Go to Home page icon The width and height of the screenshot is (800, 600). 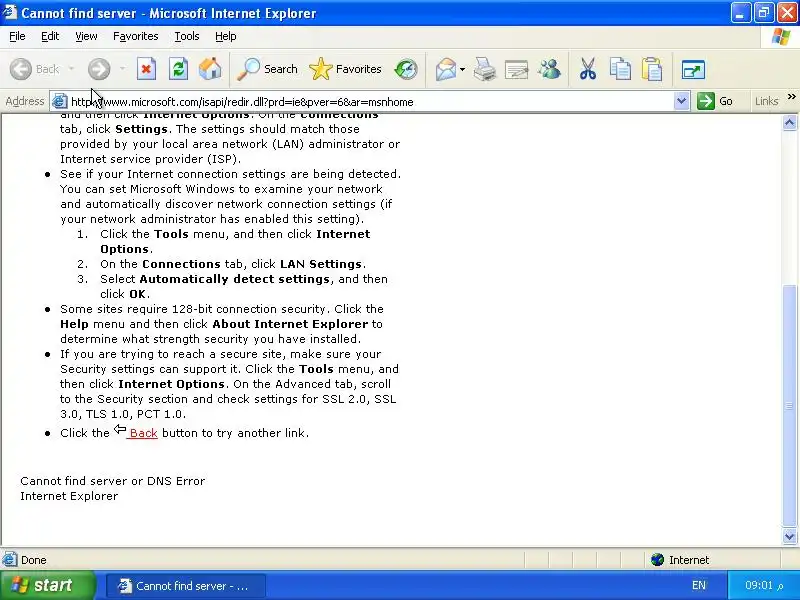[x=210, y=69]
